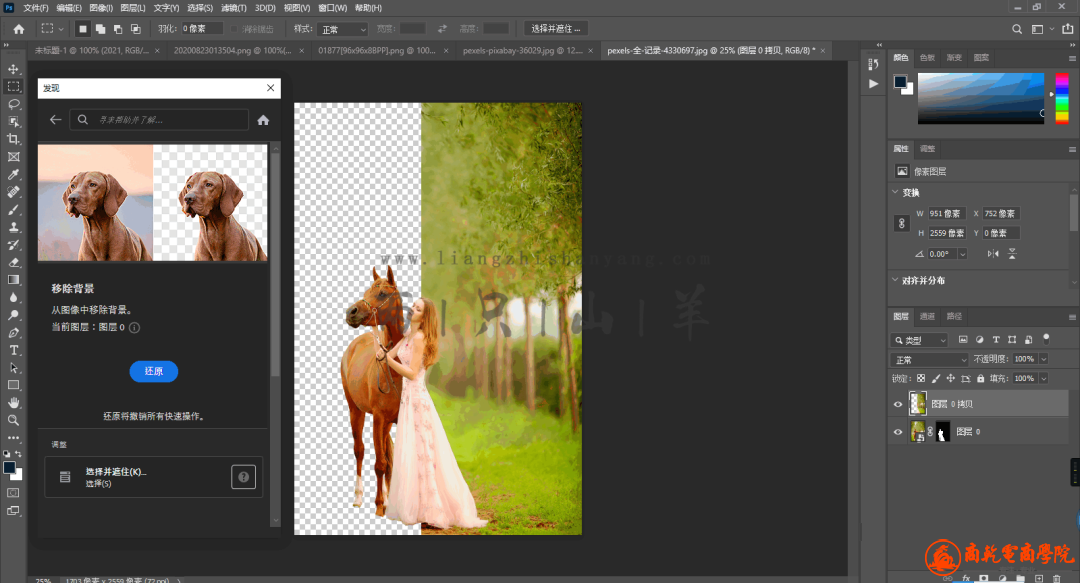Screen dimensions: 1080x583
Task: Click flip horizontal icon in Properties panel
Action: click(993, 254)
